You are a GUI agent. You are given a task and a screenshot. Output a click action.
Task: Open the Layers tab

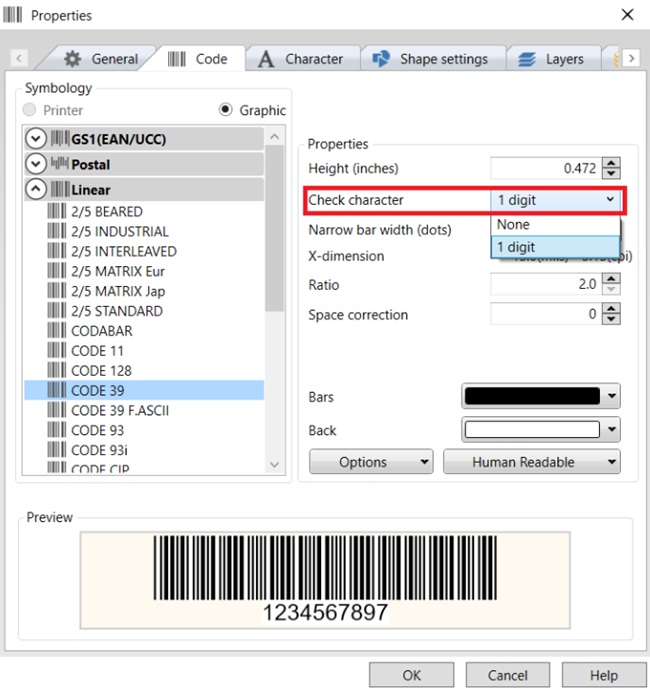[552, 59]
